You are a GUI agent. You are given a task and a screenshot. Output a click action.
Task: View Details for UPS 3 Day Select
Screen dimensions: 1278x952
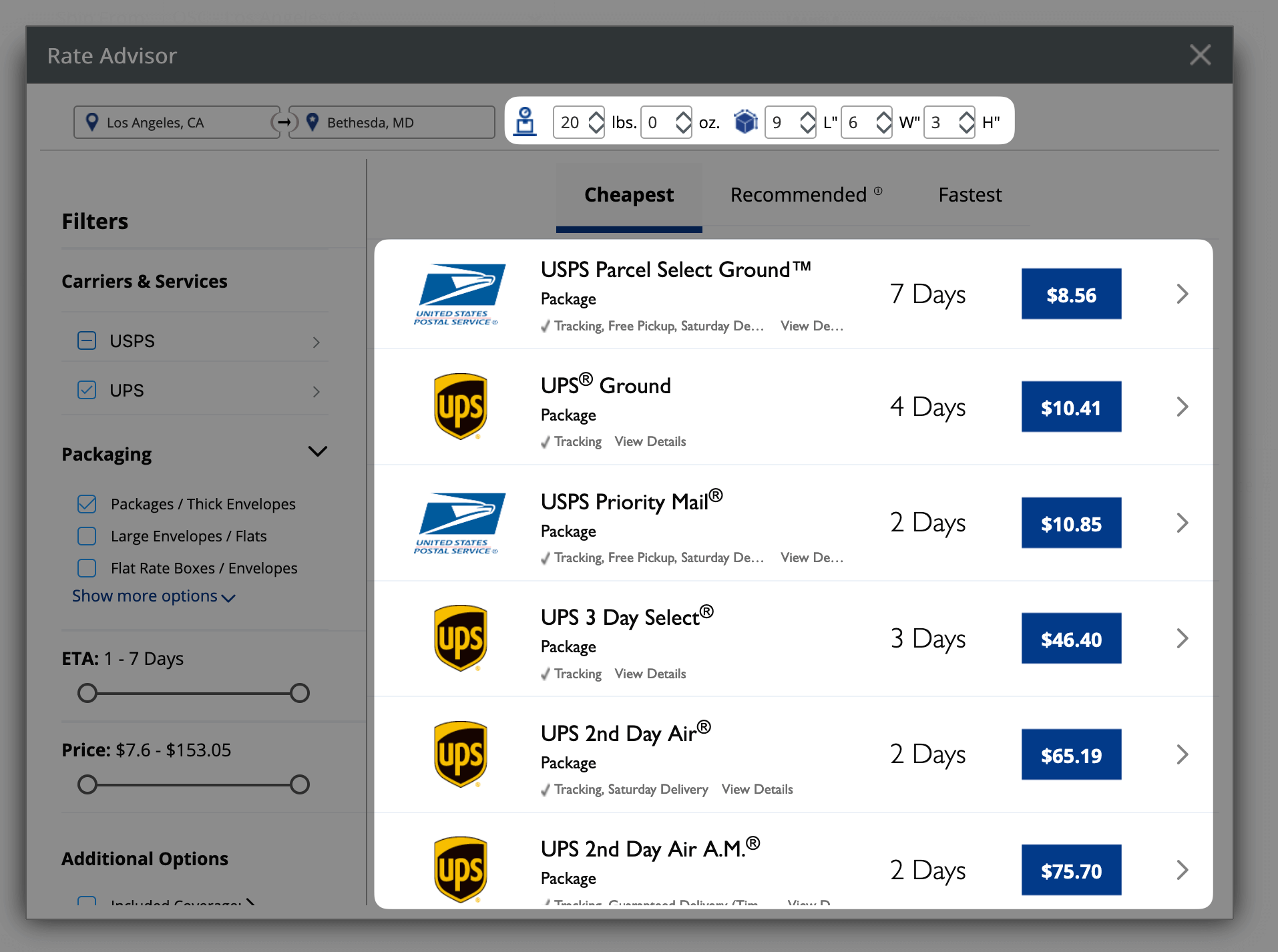(650, 674)
